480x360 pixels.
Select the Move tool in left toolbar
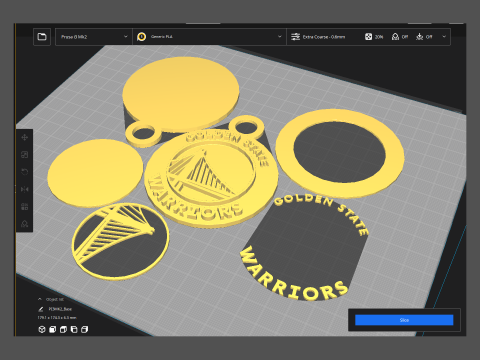point(25,137)
